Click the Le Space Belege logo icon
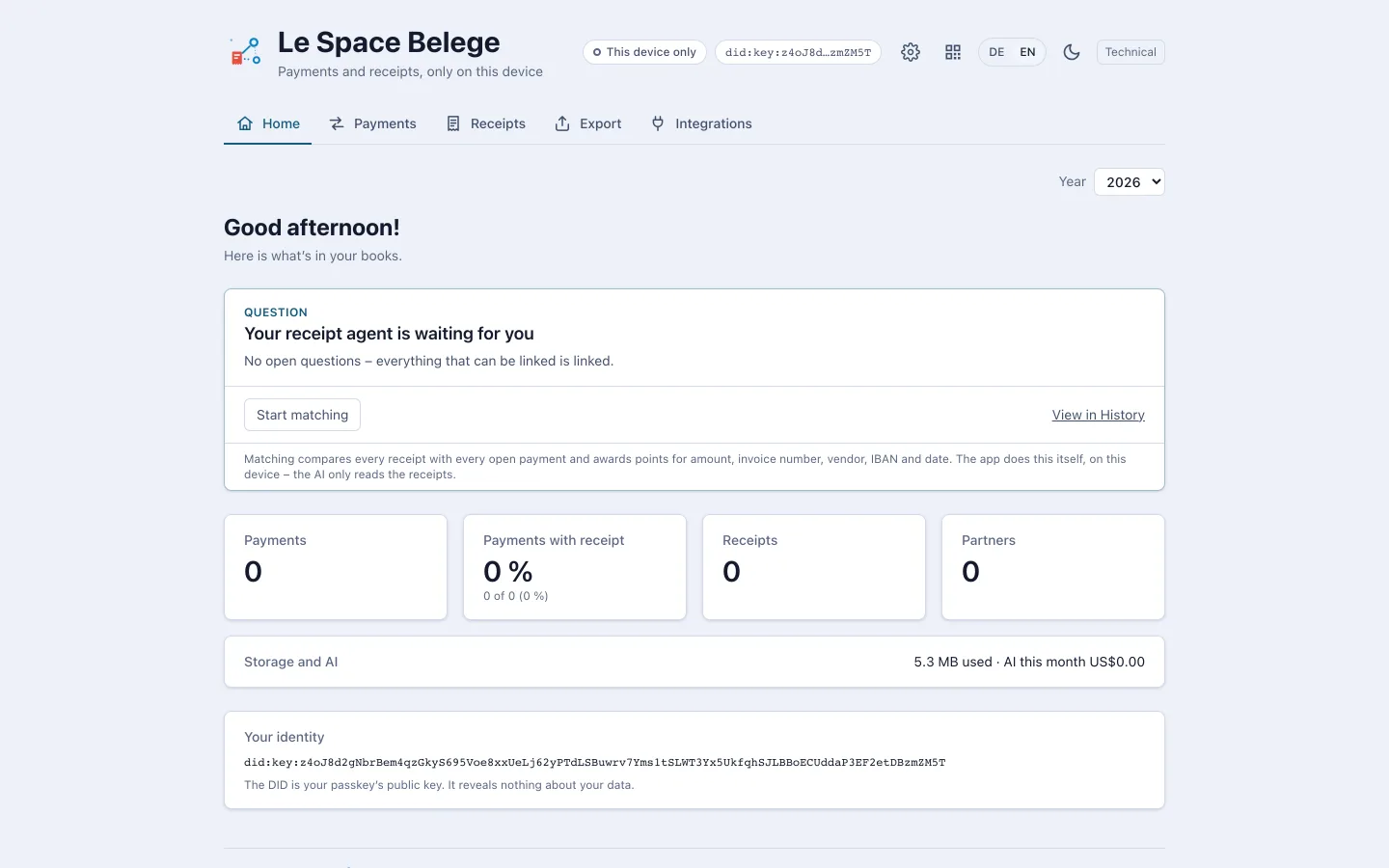Image resolution: width=1389 pixels, height=868 pixels. coord(245,52)
